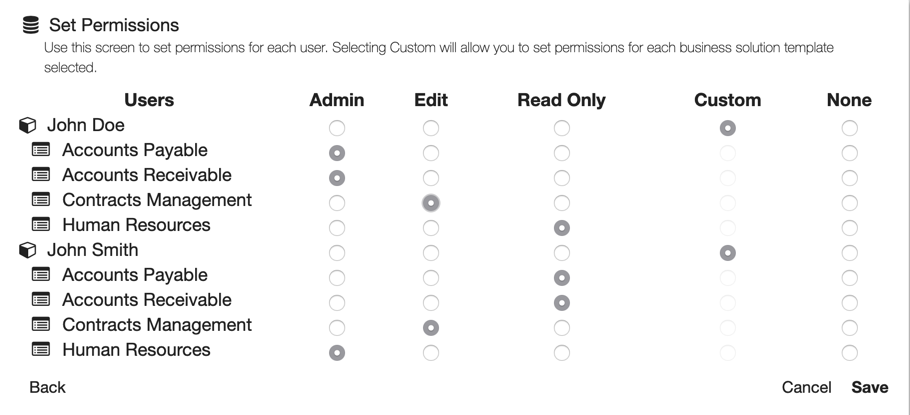
Task: Set John Doe's Human Resources to None
Action: click(849, 228)
